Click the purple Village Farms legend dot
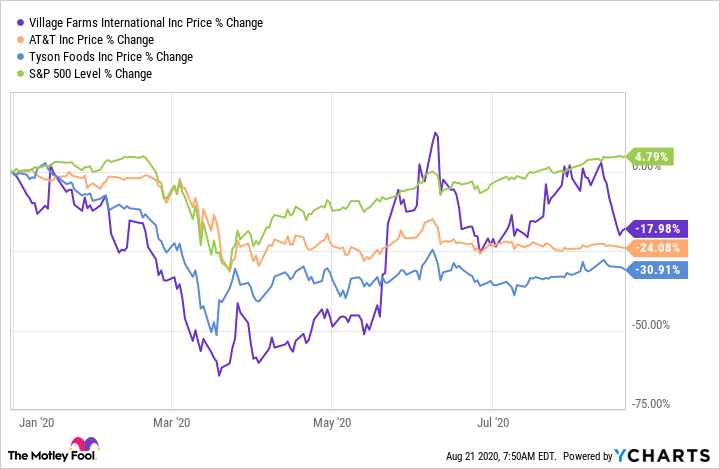The width and height of the screenshot is (720, 469). point(11,22)
